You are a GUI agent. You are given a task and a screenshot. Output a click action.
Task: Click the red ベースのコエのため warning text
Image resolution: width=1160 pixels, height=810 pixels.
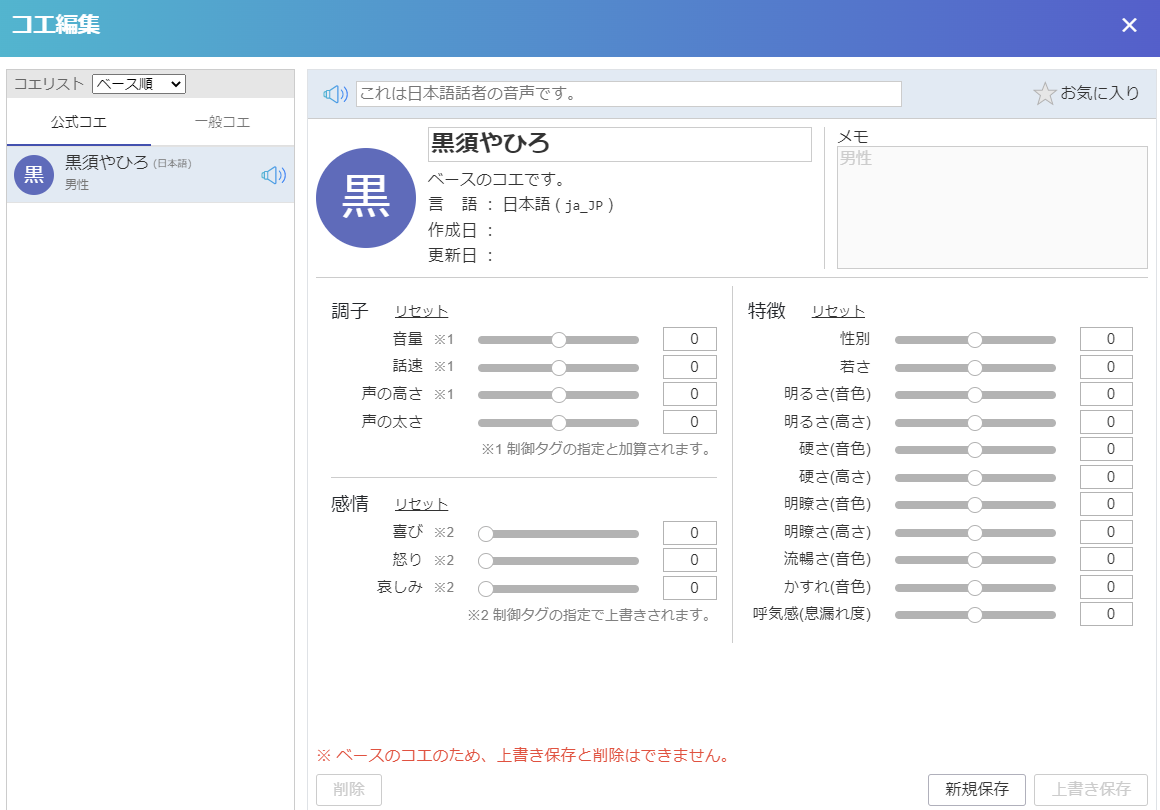[524, 756]
